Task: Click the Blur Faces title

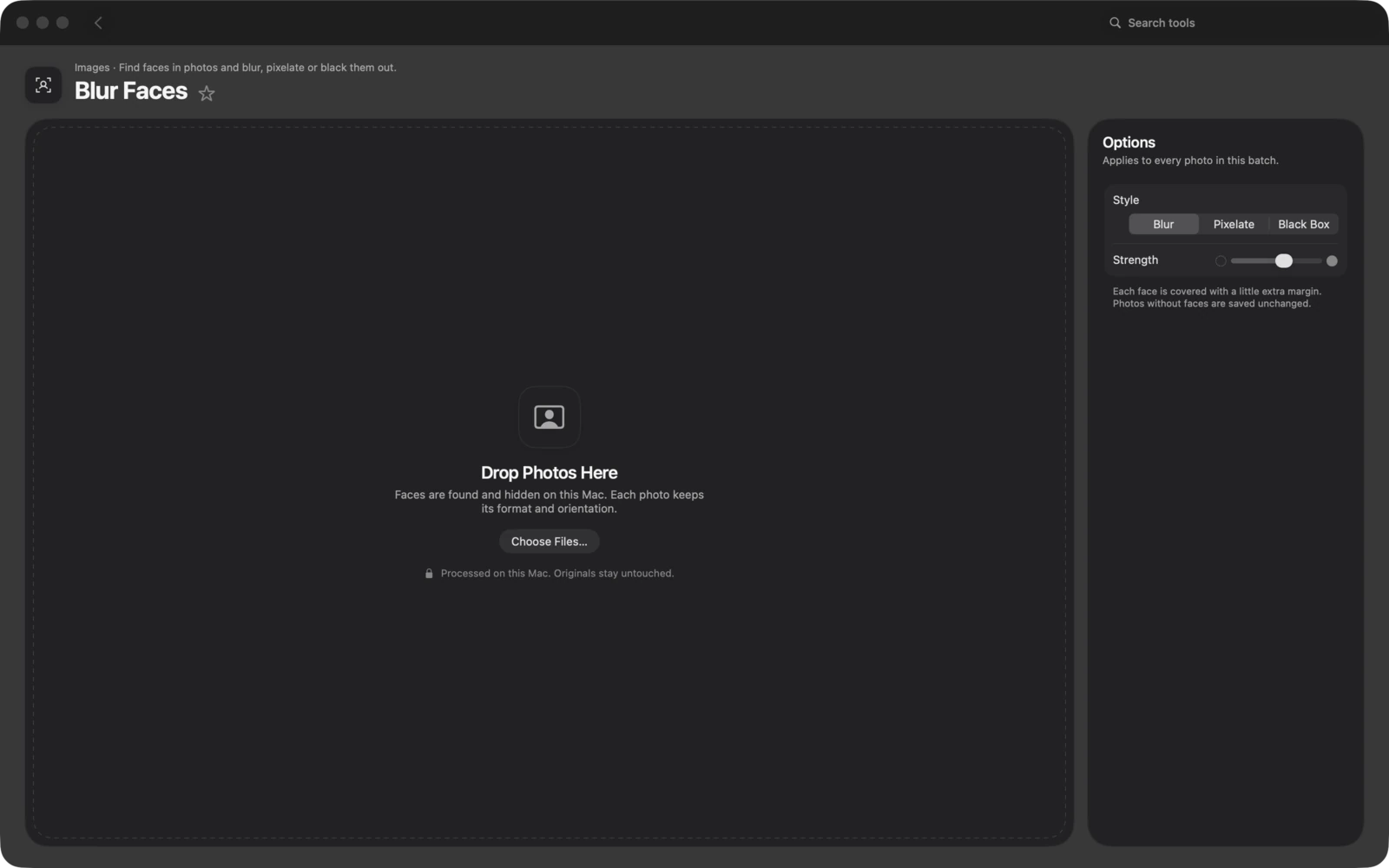Action: point(131,91)
